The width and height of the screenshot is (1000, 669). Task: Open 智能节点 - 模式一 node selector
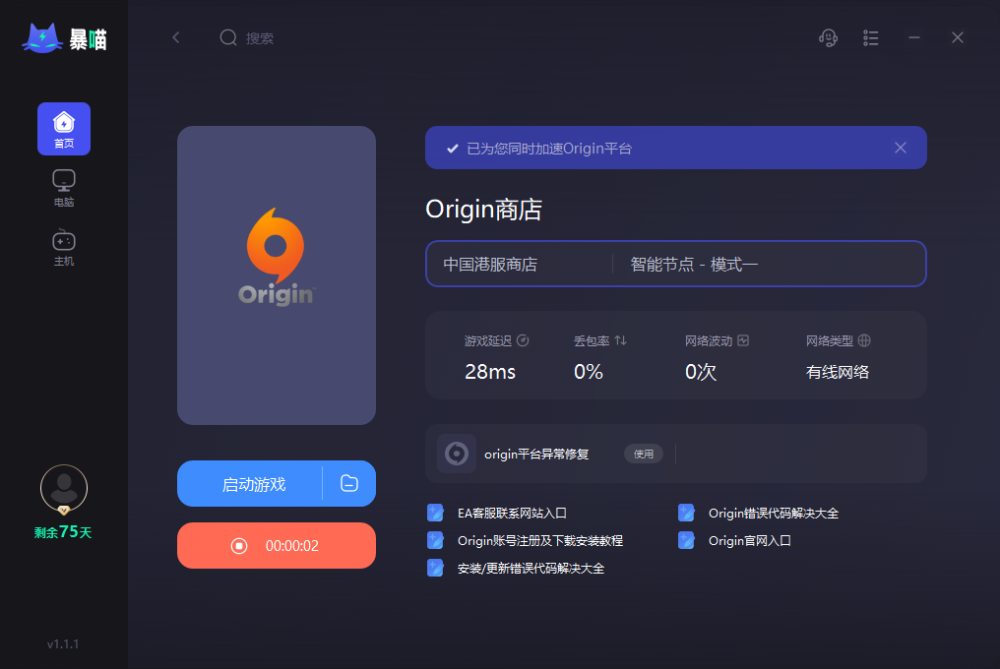(694, 264)
